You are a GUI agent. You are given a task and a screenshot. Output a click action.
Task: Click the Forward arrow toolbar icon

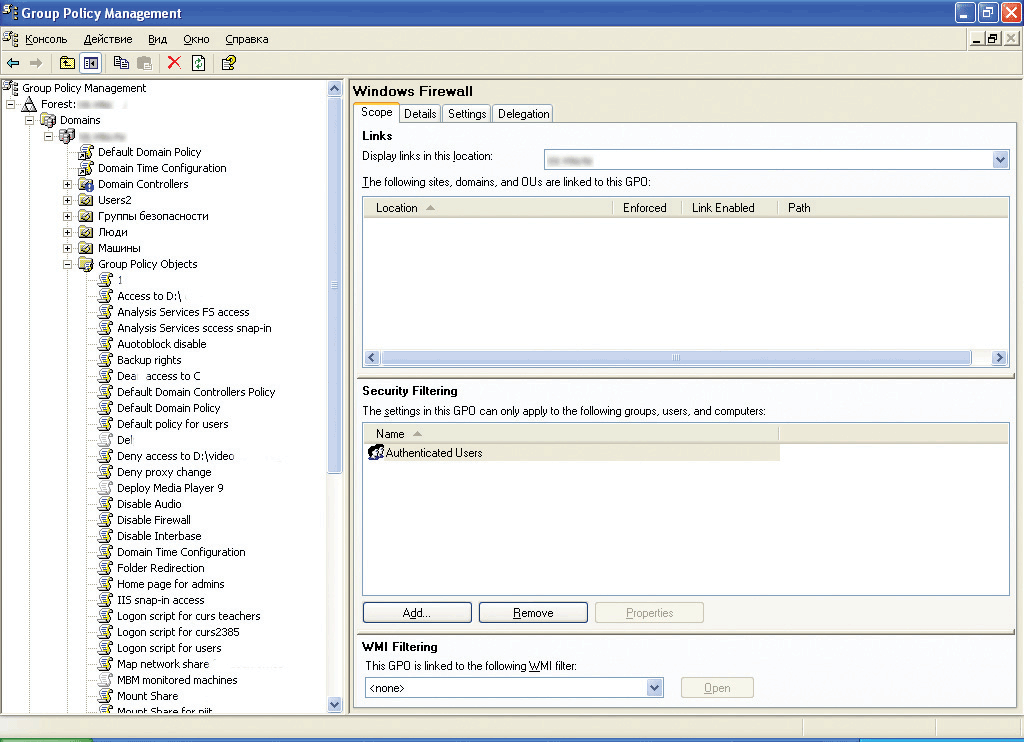pyautogui.click(x=36, y=63)
